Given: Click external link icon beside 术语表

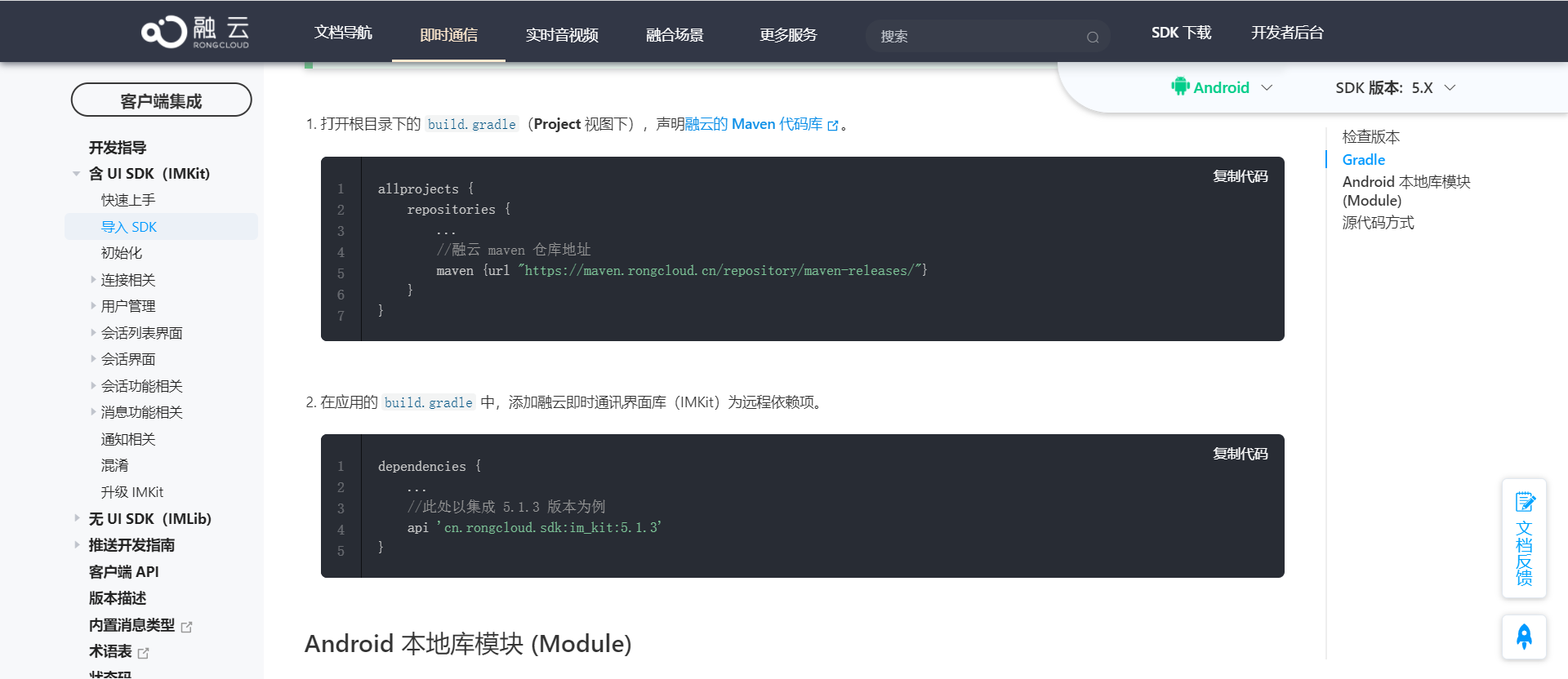Looking at the screenshot, I should (144, 653).
